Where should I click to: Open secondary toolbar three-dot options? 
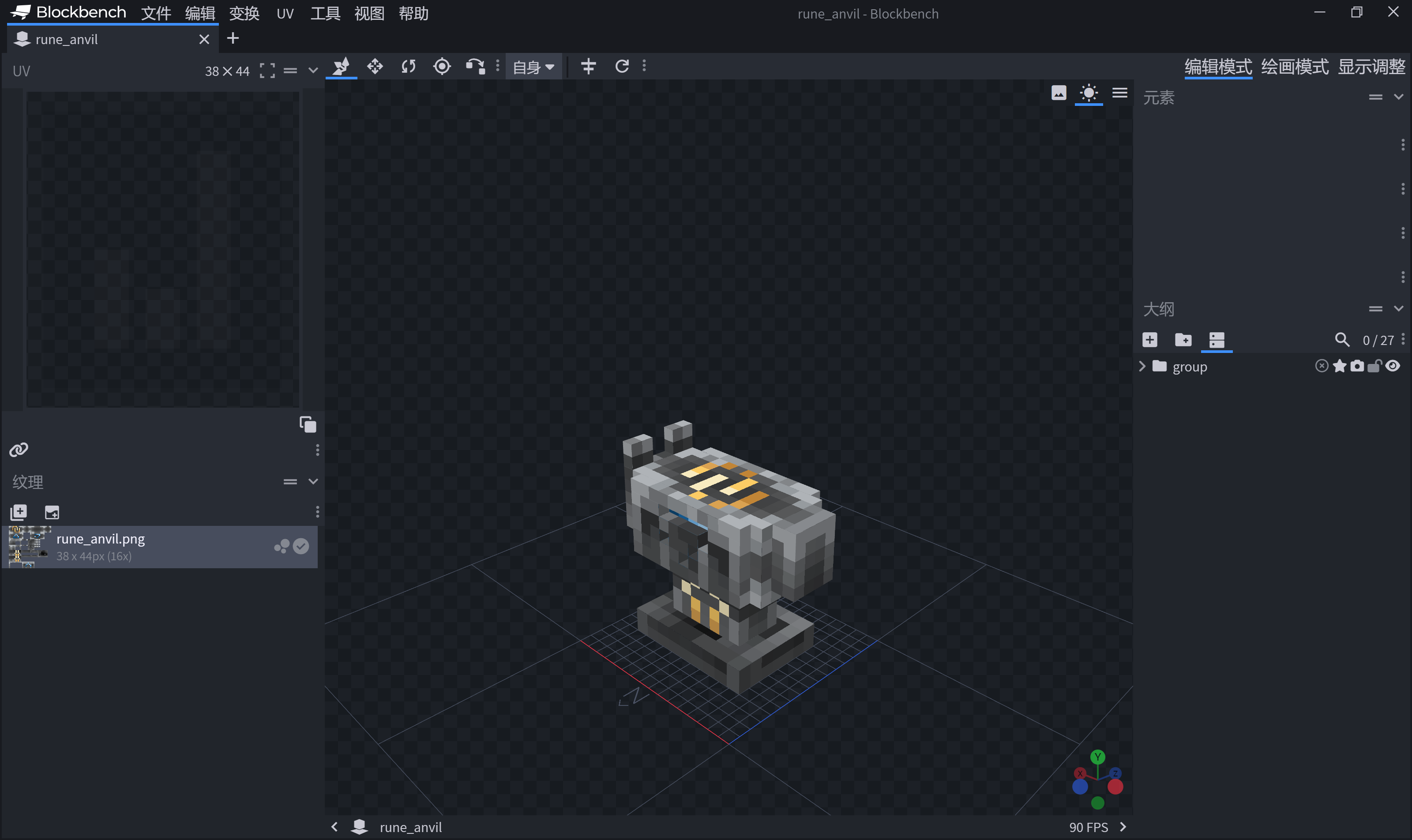tap(644, 66)
